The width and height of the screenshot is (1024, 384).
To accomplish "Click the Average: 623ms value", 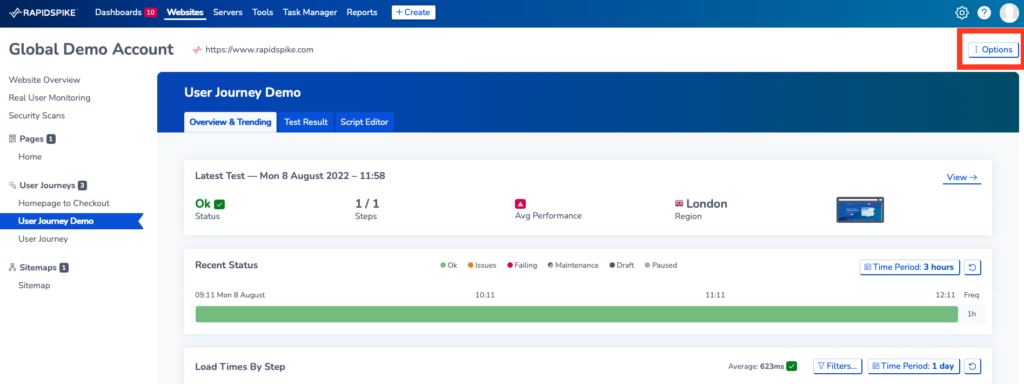I will (756, 366).
